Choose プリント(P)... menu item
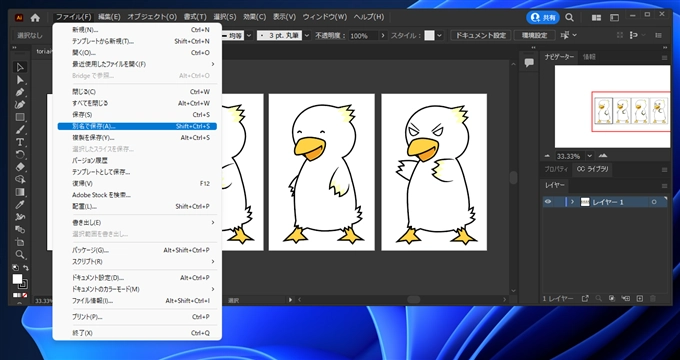This screenshot has width=680, height=360. (x=137, y=317)
